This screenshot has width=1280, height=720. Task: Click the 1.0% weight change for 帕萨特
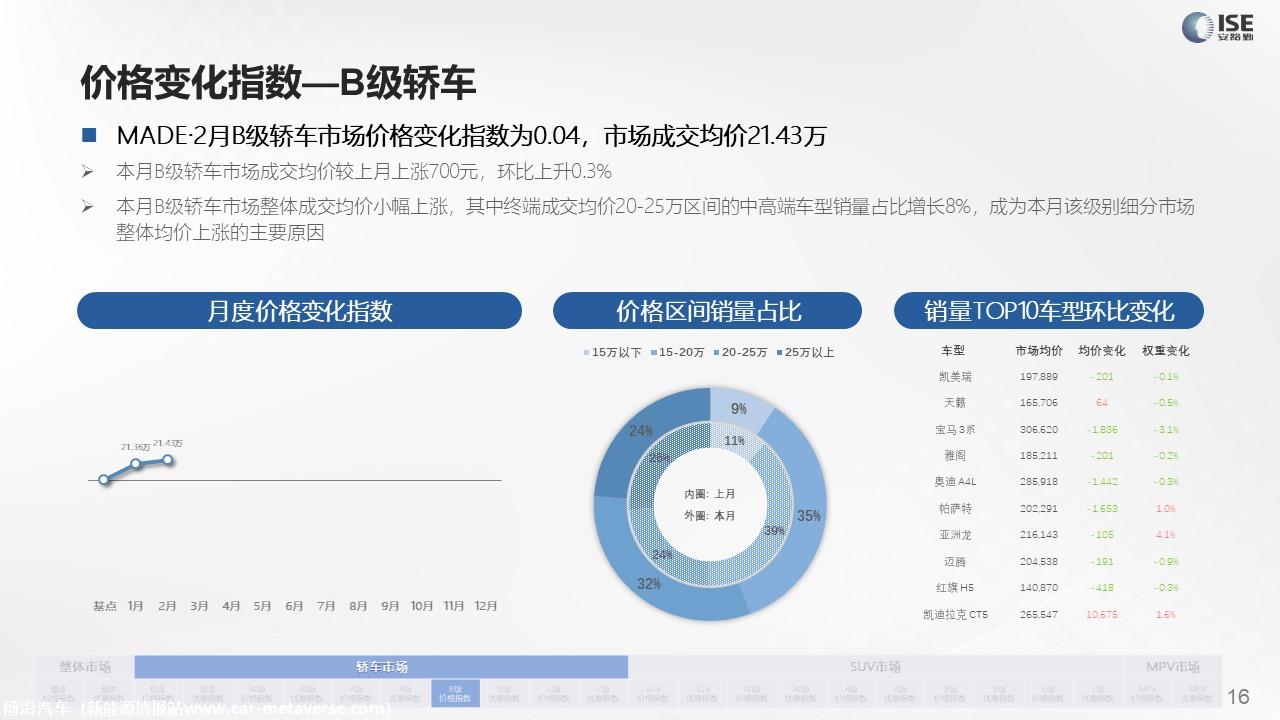click(1166, 508)
